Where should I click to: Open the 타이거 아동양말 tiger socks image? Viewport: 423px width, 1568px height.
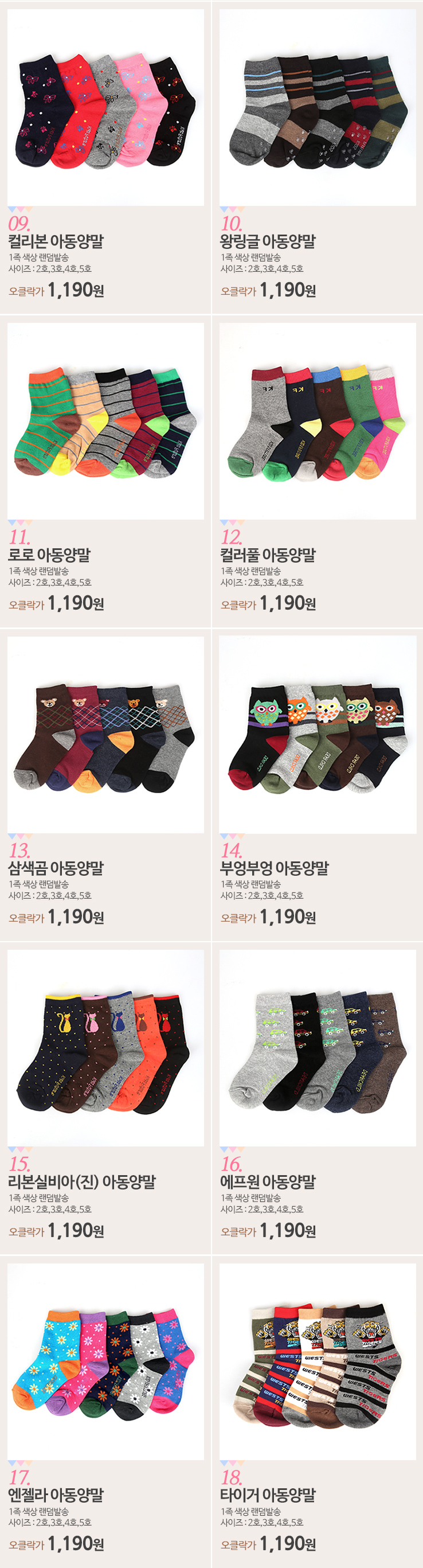point(318,1361)
